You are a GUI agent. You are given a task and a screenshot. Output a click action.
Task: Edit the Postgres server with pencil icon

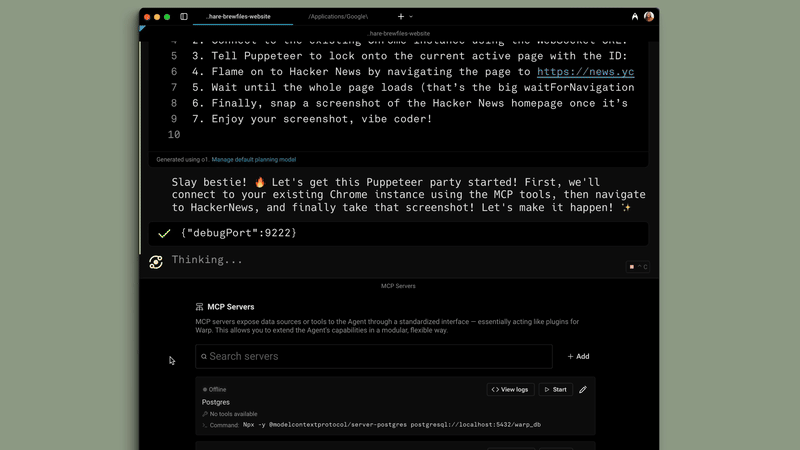(583, 389)
